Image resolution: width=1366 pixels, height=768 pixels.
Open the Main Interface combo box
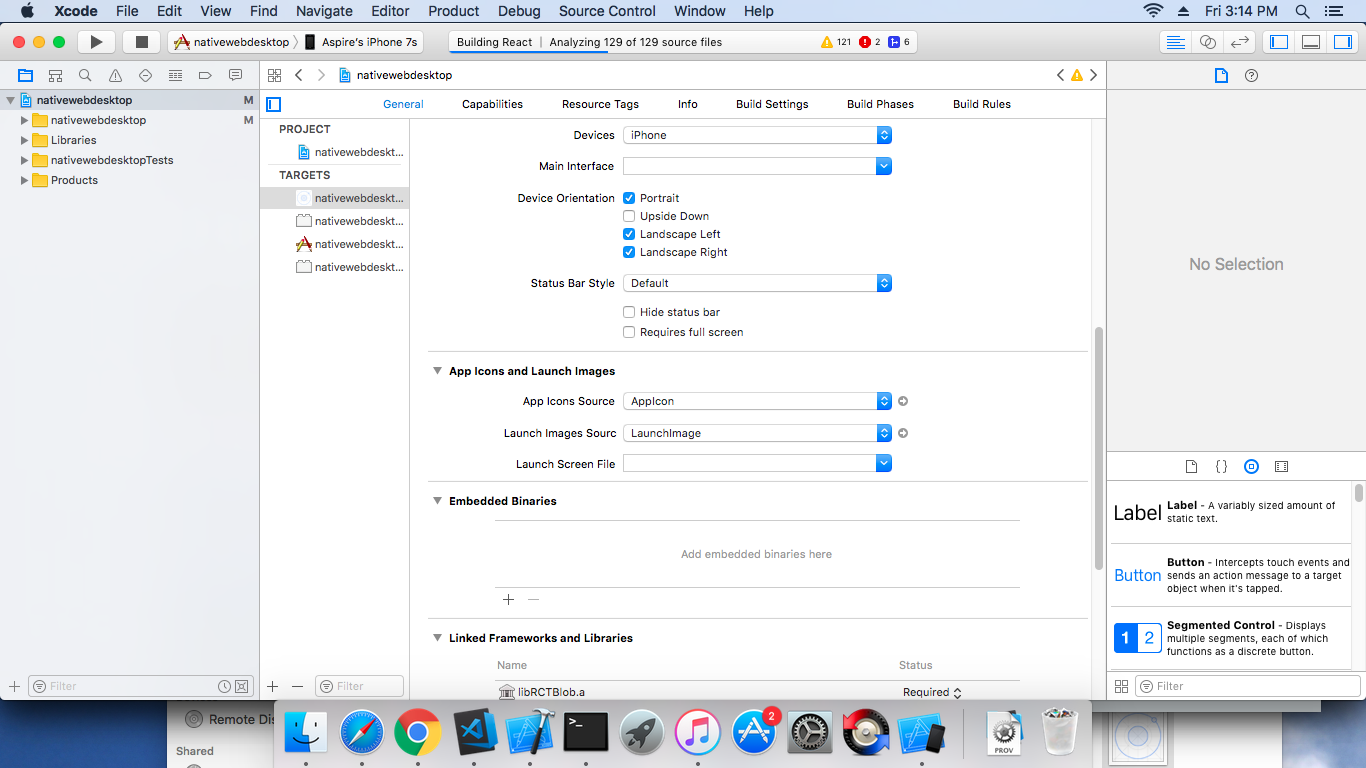pos(757,166)
